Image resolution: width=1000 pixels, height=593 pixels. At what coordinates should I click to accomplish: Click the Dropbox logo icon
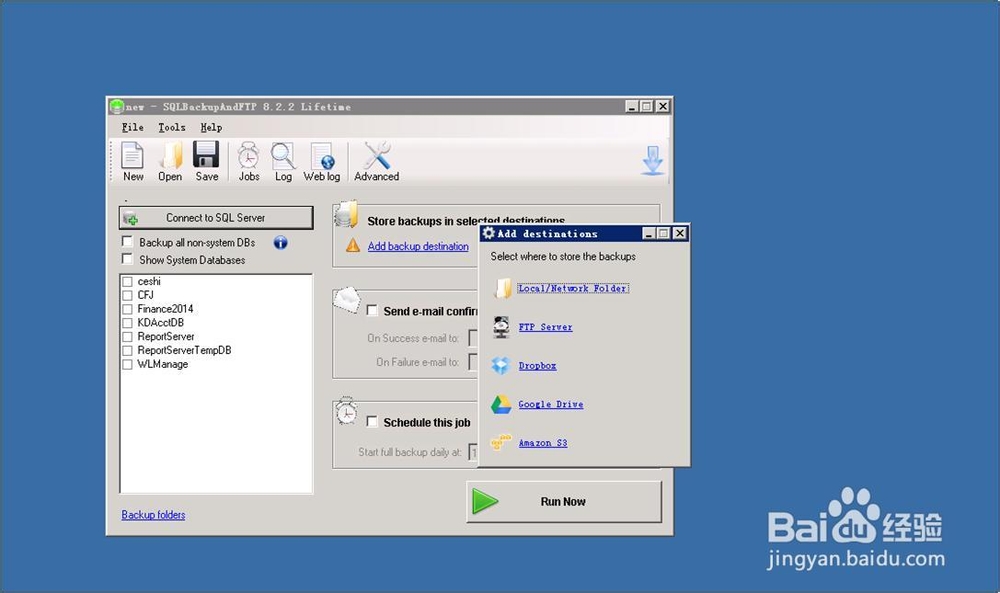pos(501,365)
